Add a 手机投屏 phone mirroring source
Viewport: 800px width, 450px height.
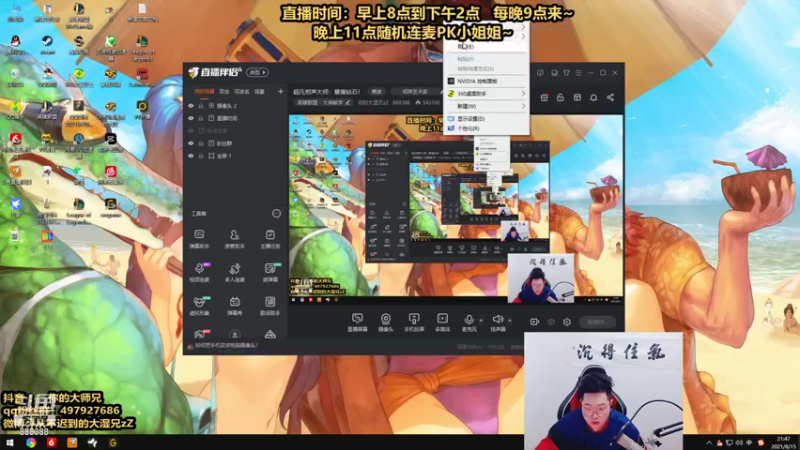click(x=414, y=322)
